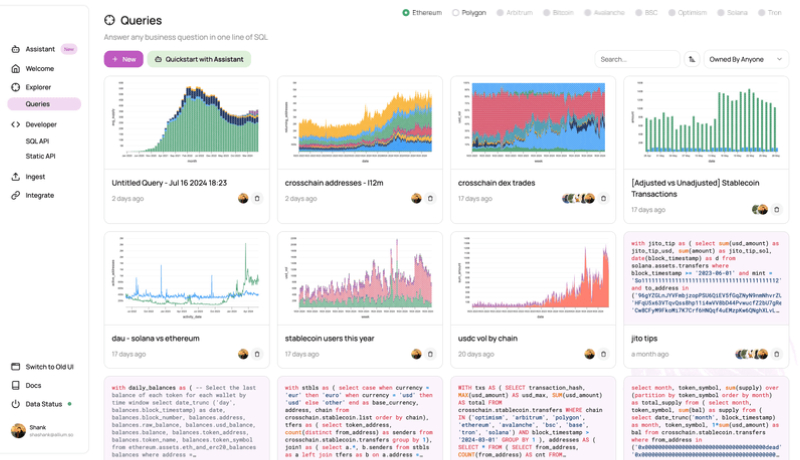Delete the Untitled Query card via trash icon
The width and height of the screenshot is (800, 460).
(x=257, y=198)
